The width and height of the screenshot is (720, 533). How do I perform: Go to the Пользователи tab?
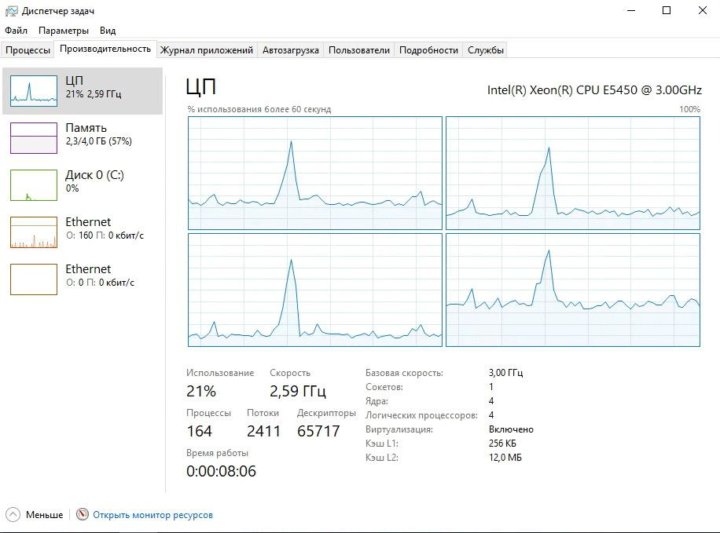pyautogui.click(x=359, y=50)
